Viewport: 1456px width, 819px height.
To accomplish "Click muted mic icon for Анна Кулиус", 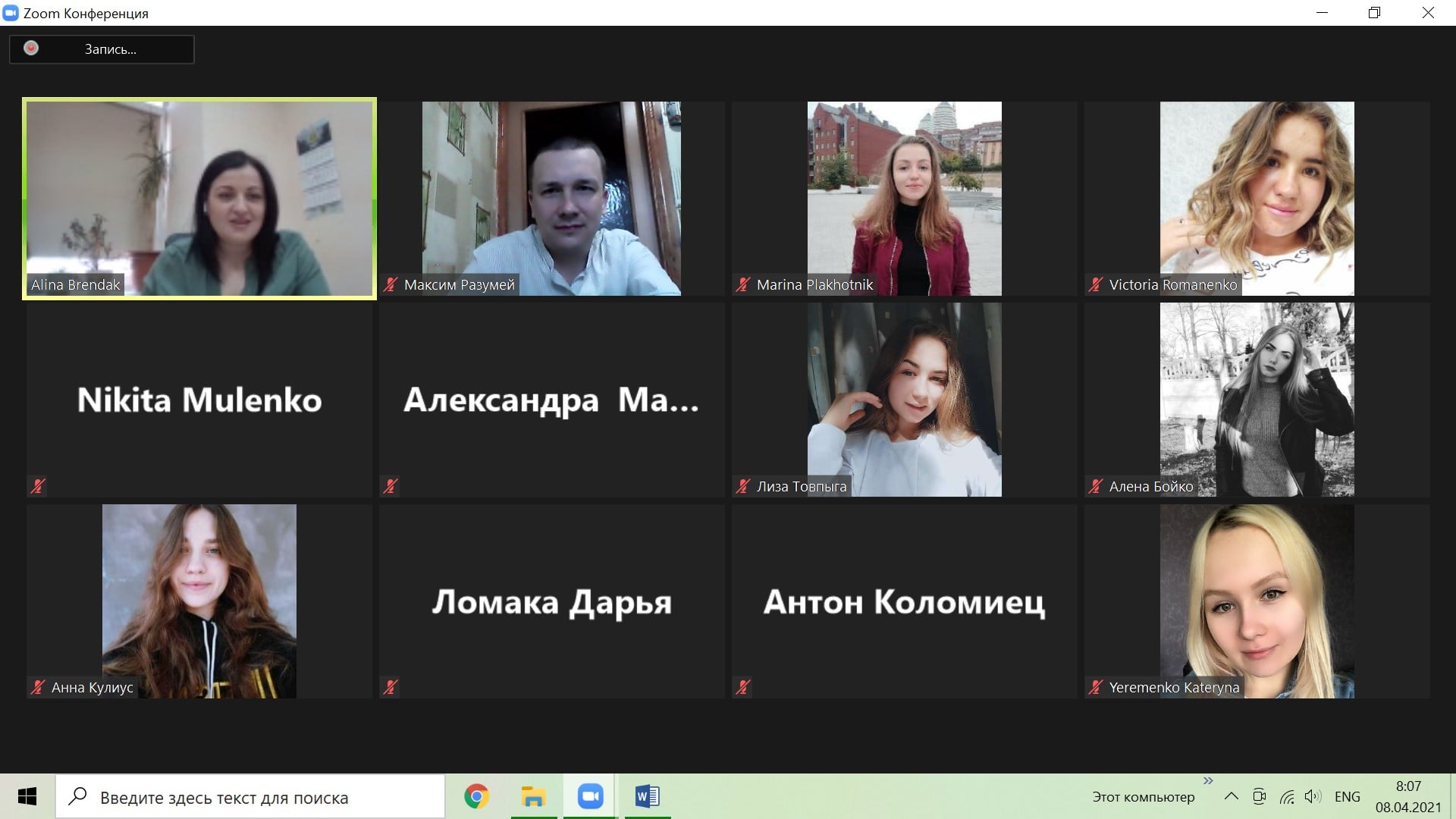I will tap(38, 688).
